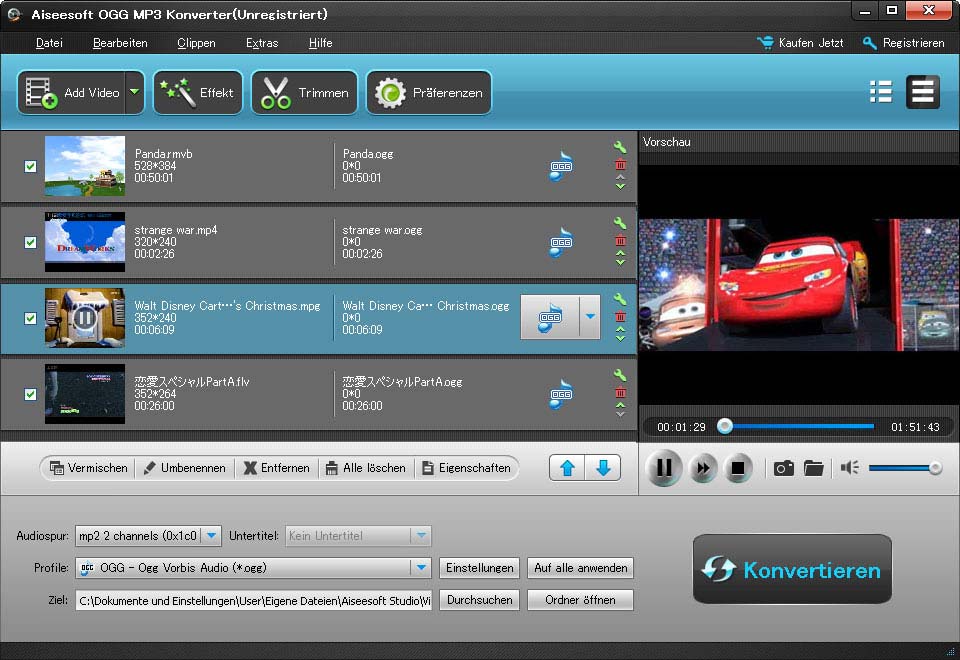Adjust the volume slider
Screen dimensions: 960x660
(x=905, y=468)
